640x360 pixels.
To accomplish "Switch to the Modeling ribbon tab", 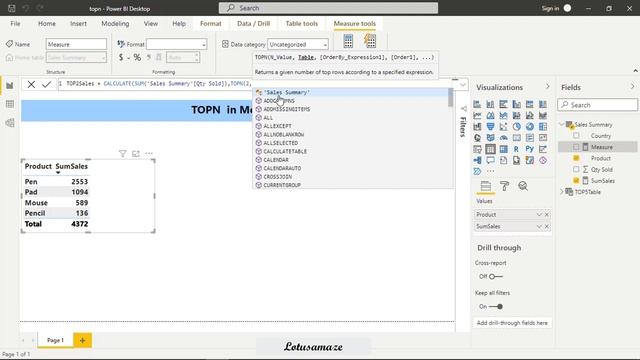I will point(115,24).
